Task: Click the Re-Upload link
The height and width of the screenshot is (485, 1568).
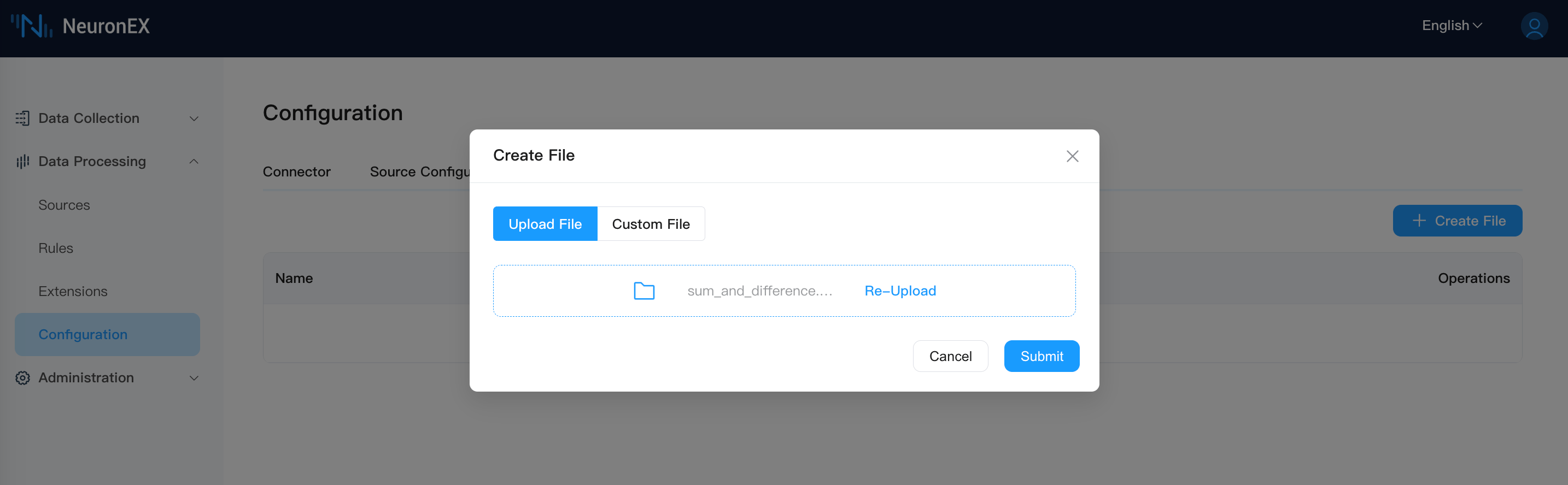Action: (x=900, y=291)
